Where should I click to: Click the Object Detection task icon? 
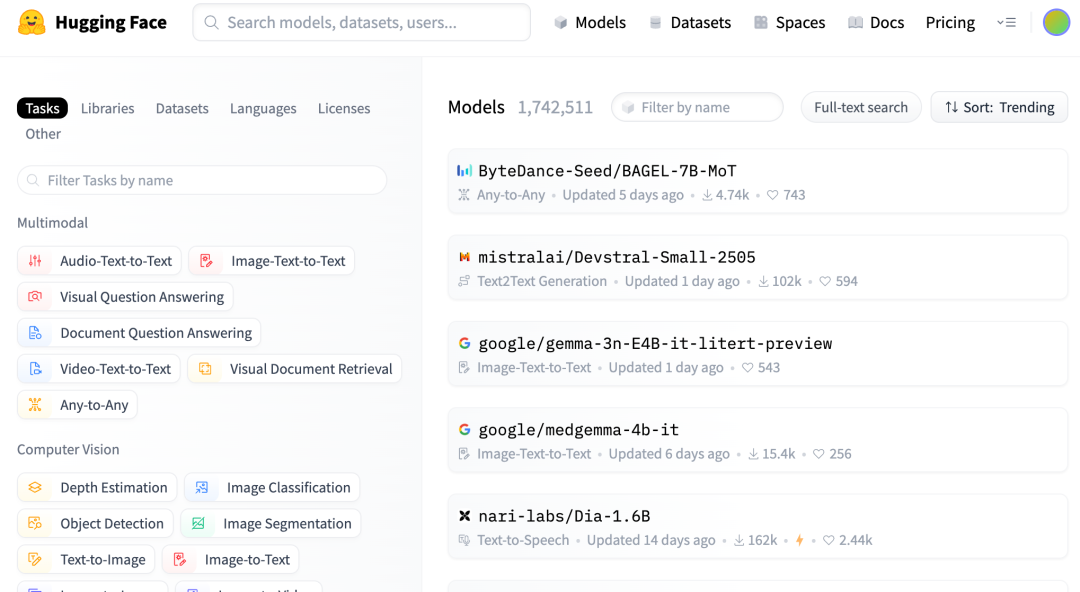coord(35,523)
